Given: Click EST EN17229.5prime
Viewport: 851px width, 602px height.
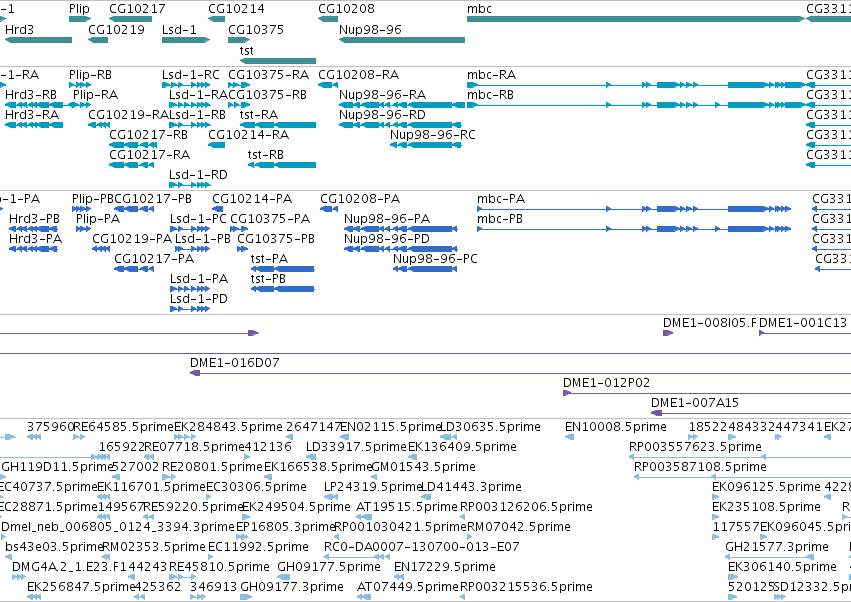Looking at the screenshot, I should pos(444,567).
